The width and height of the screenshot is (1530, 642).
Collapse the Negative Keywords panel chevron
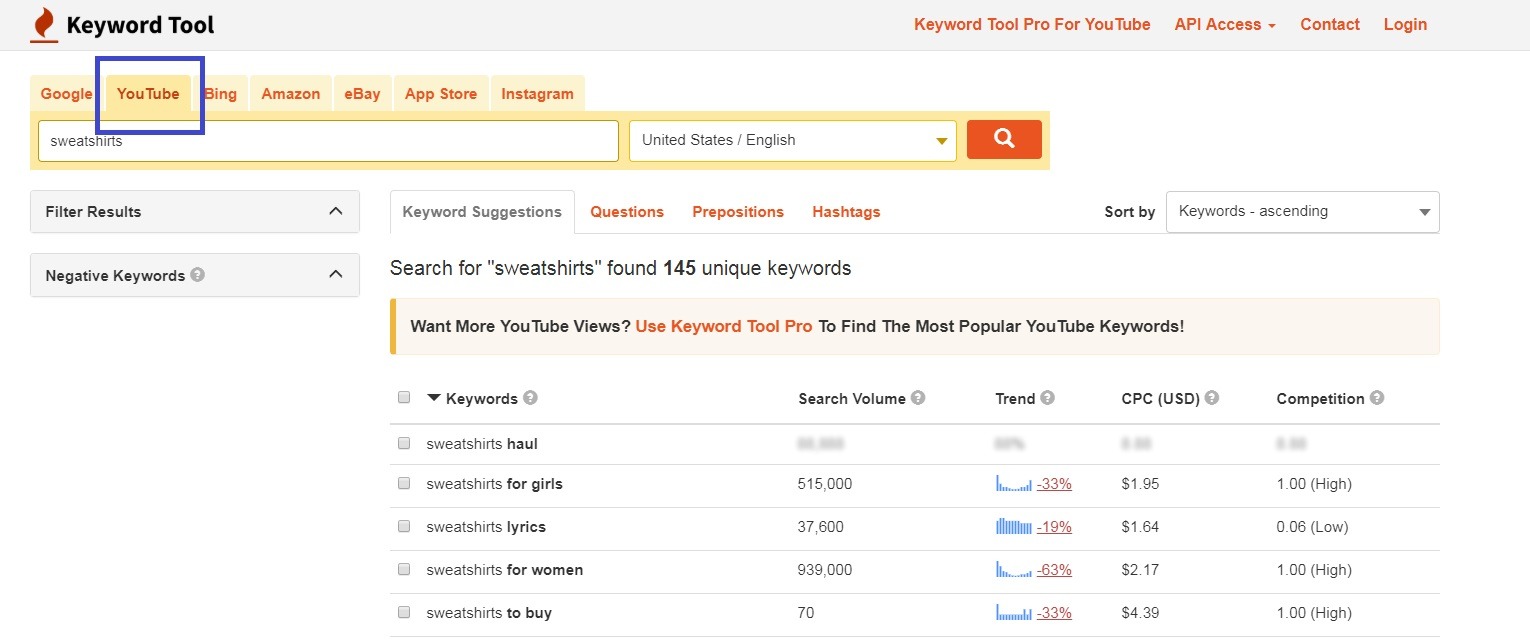point(336,274)
